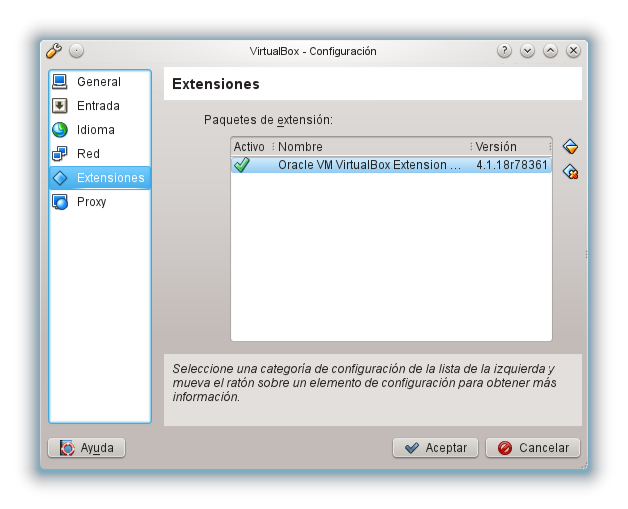
Task: Add a new extension package
Action: (570, 147)
